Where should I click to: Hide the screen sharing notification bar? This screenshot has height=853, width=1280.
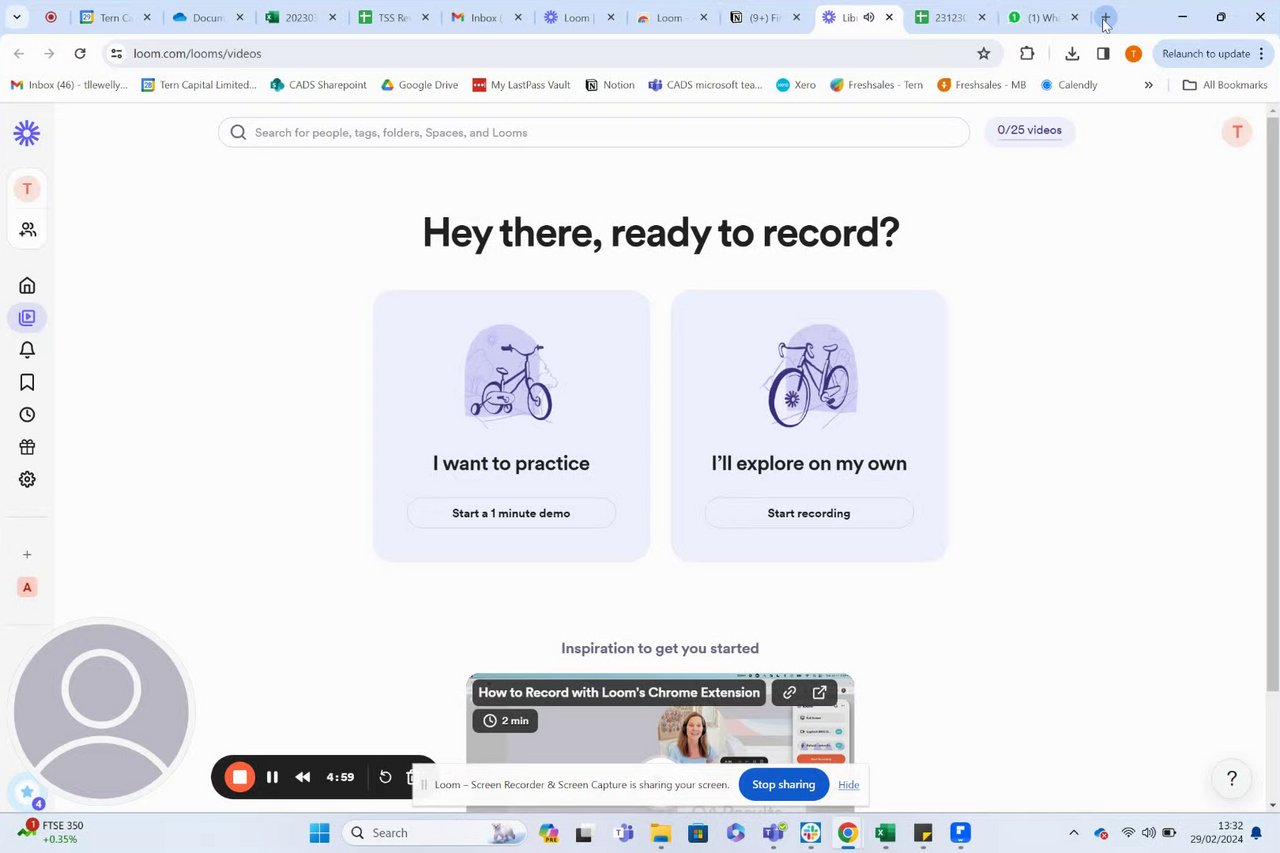(848, 785)
